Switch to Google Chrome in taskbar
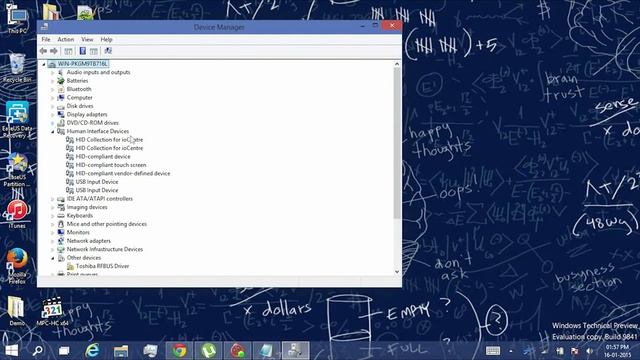This screenshot has width=640, height=360. [x=179, y=351]
